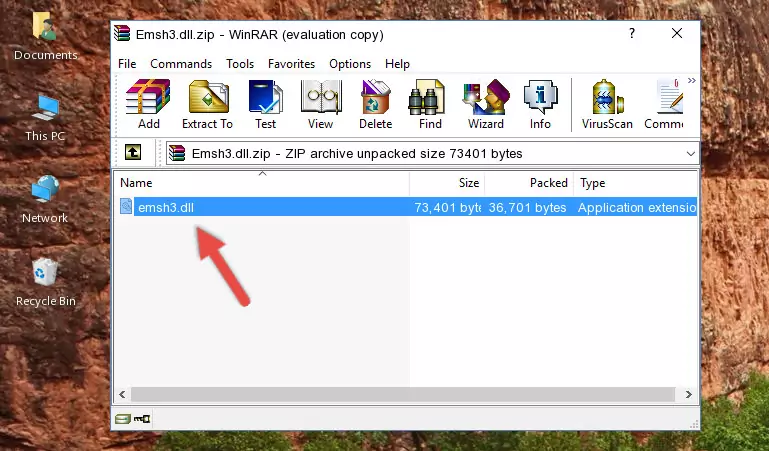Click the emsh3.dll file icon

(126, 206)
